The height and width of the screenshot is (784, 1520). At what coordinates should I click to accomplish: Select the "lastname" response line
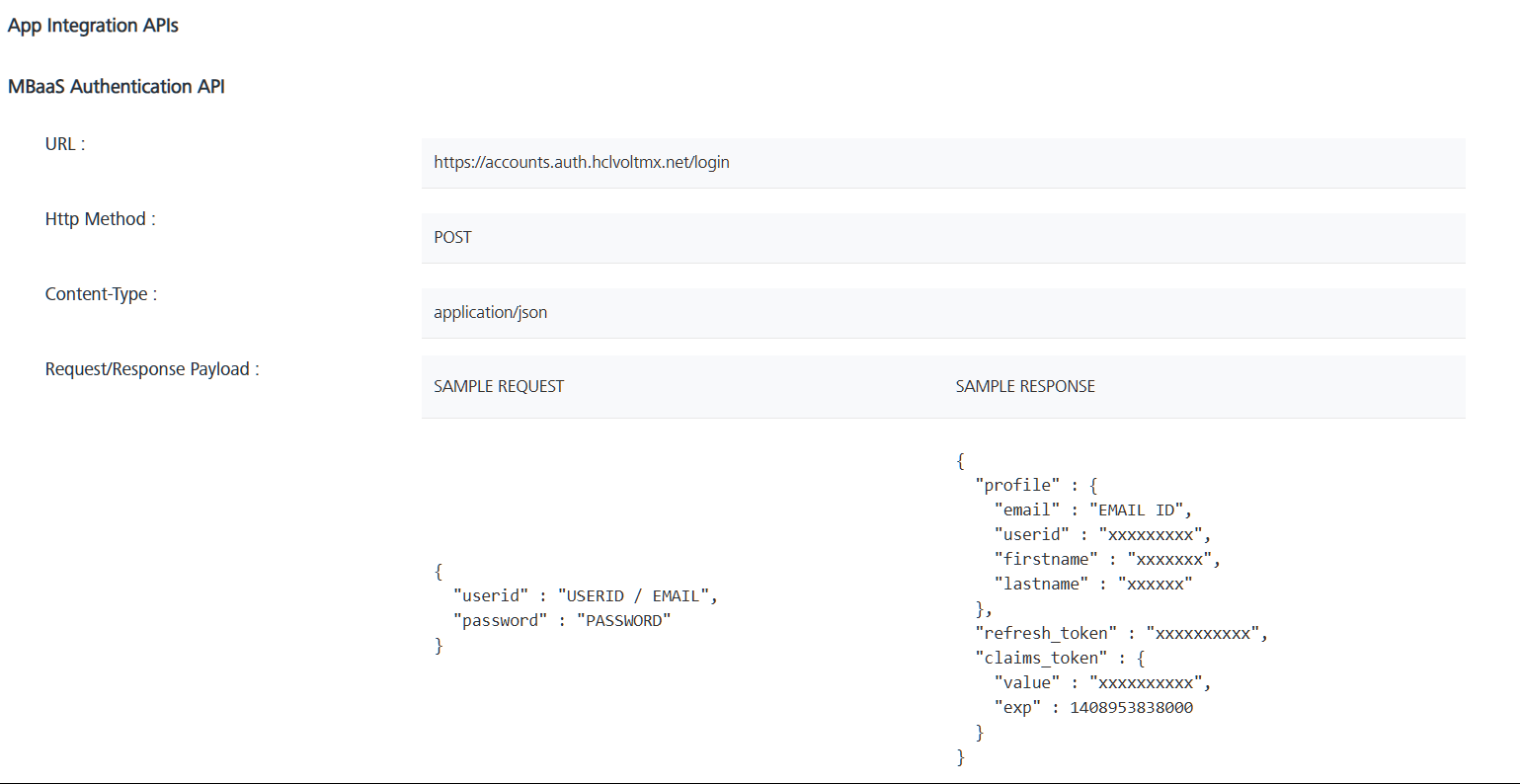(1093, 585)
